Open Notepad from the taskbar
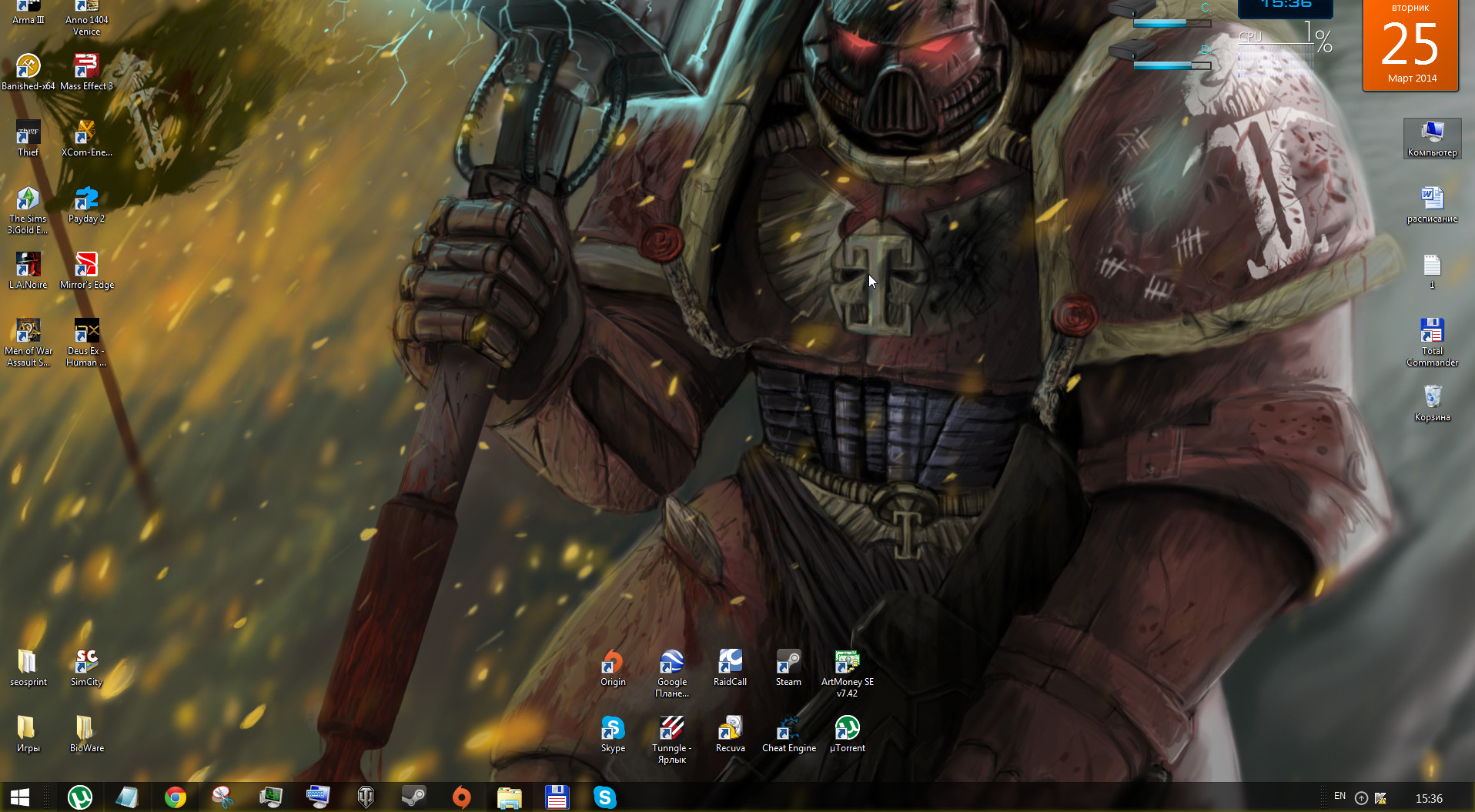Screen dimensions: 1475x812 [127, 797]
